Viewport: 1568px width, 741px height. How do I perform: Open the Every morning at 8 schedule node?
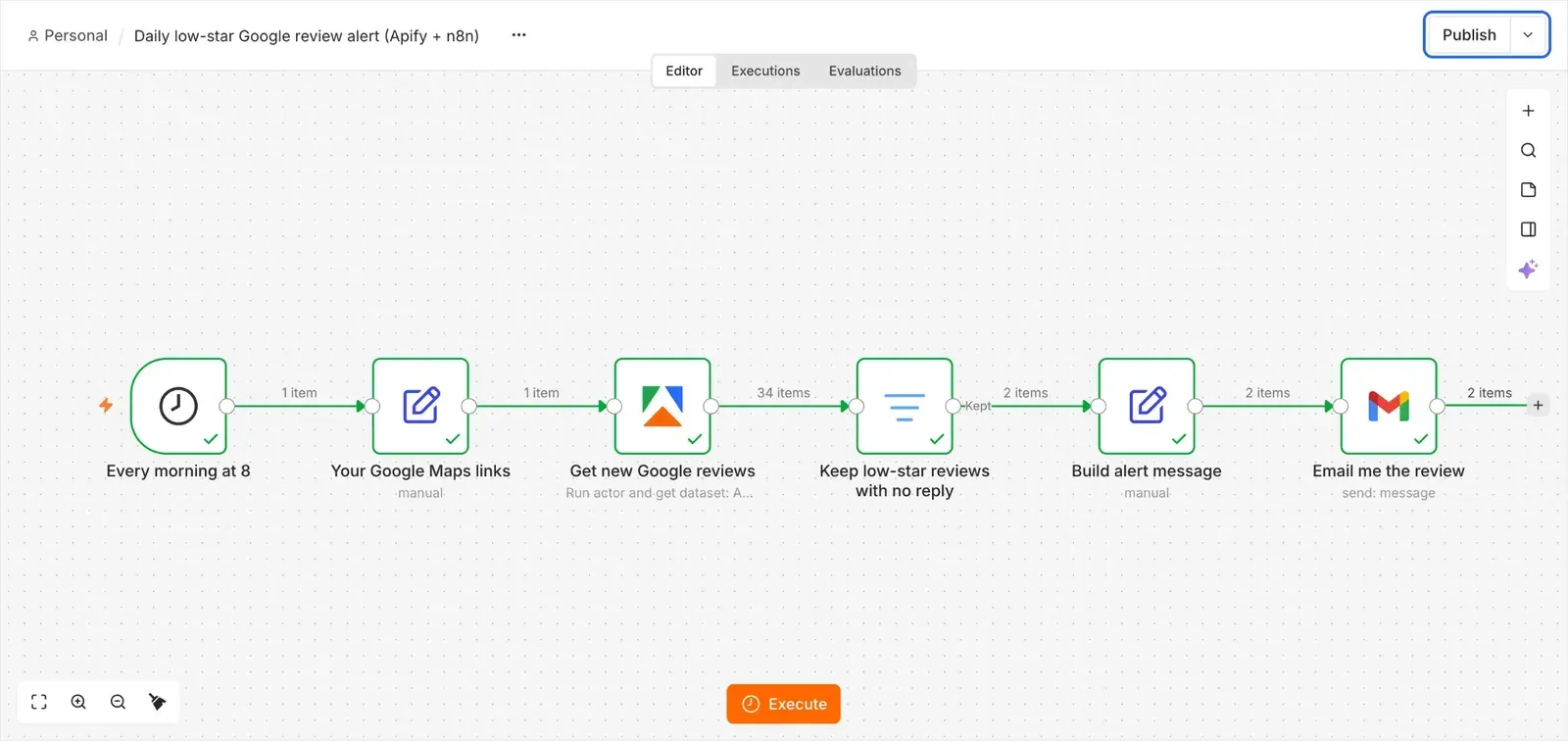[178, 406]
